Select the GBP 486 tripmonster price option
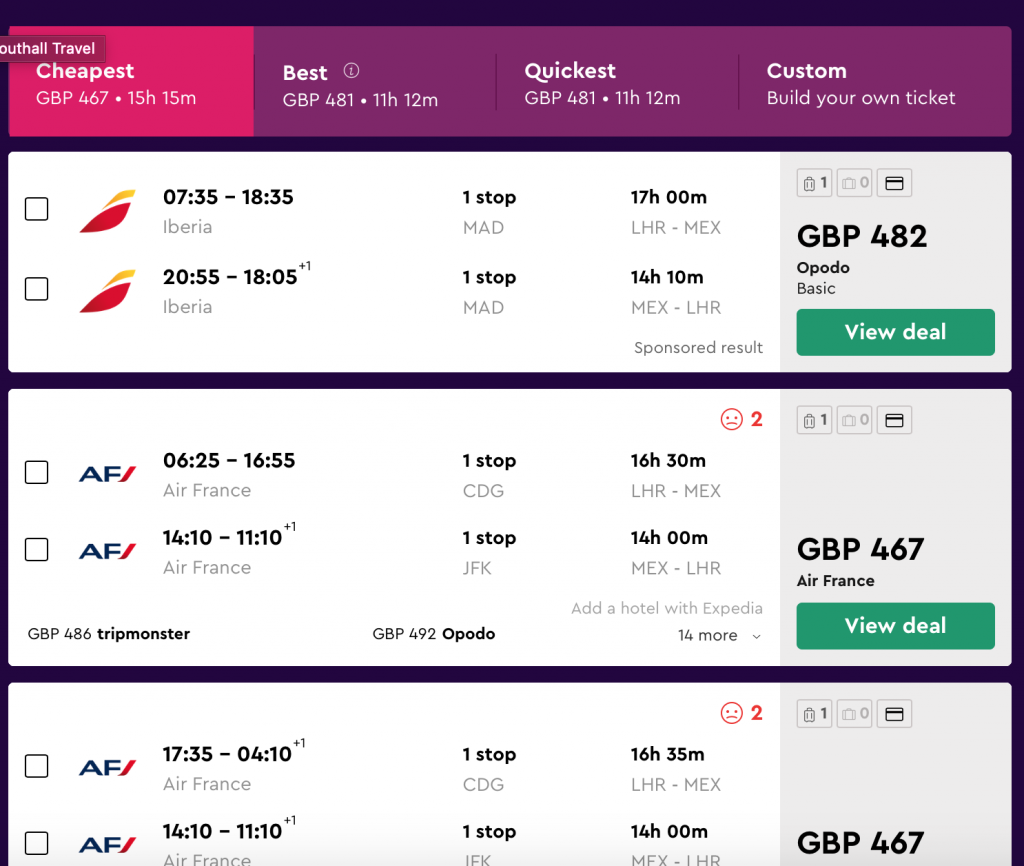1024x866 pixels. tap(109, 633)
